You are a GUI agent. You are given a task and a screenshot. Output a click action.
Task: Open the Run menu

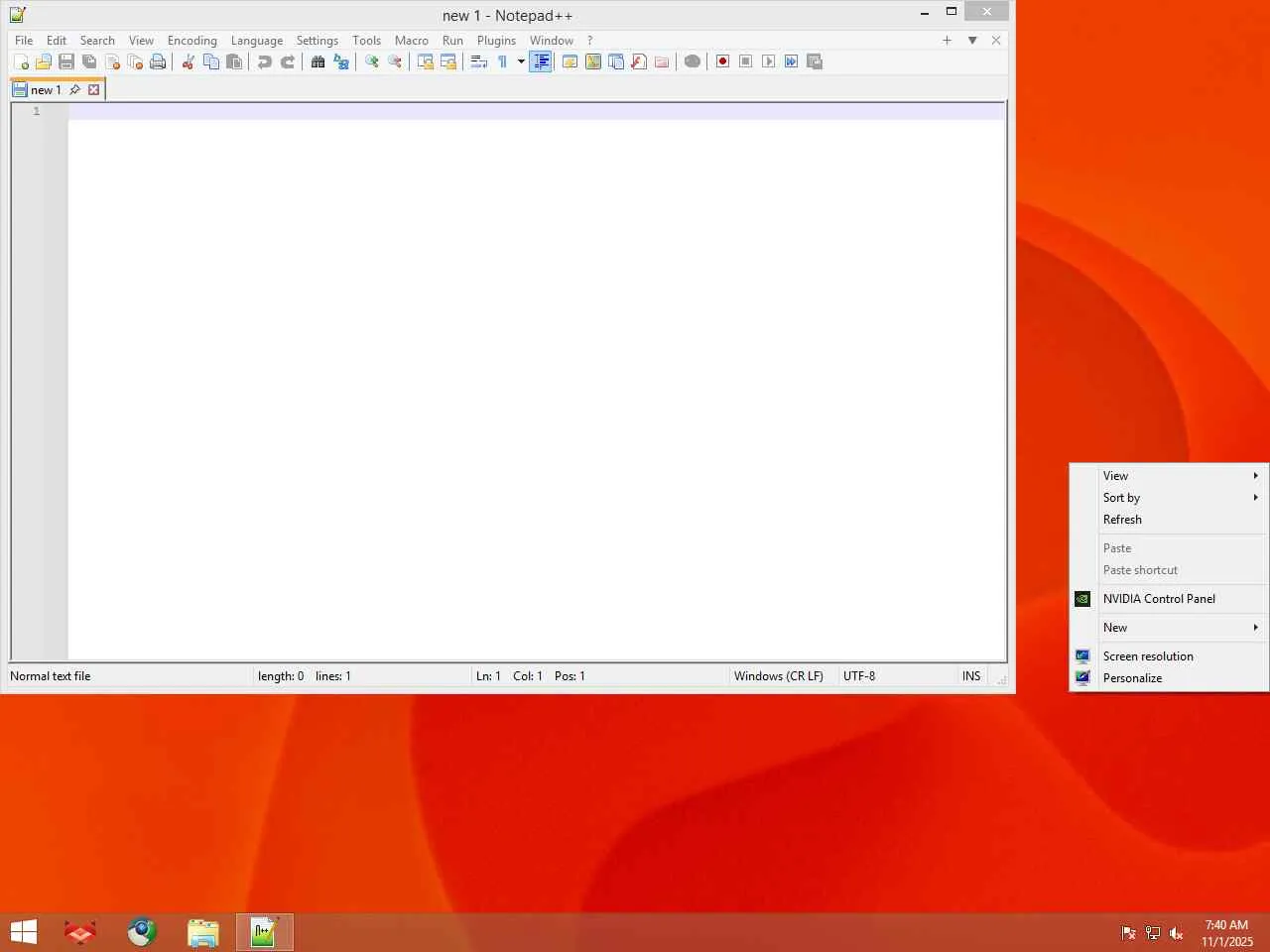[452, 41]
